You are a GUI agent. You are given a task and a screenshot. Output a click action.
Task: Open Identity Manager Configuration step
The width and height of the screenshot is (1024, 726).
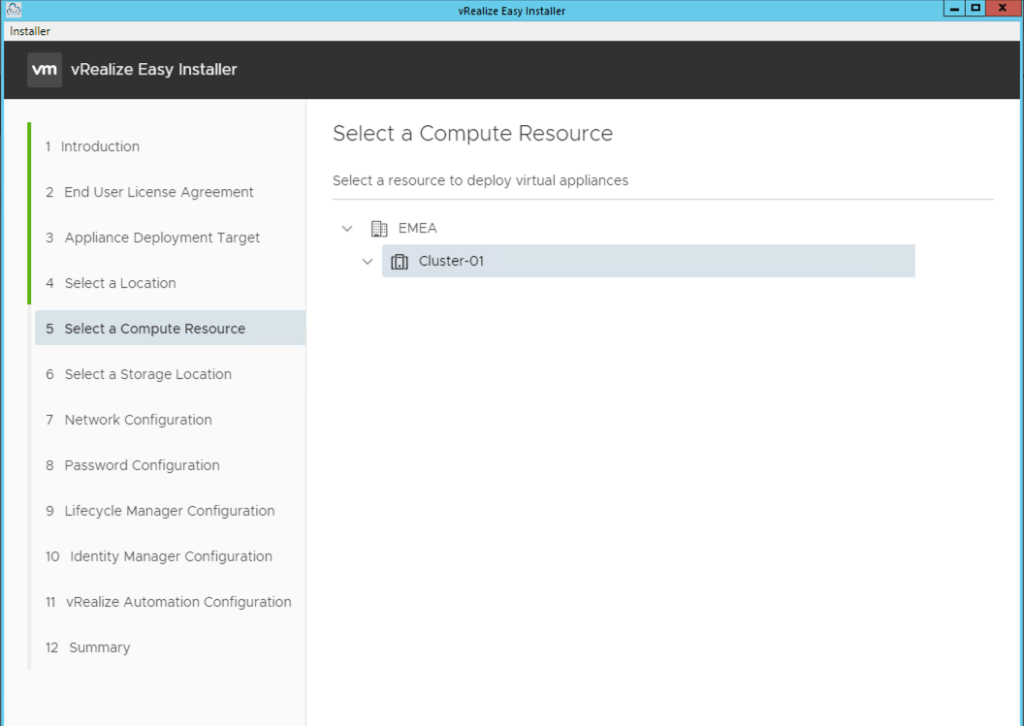170,556
